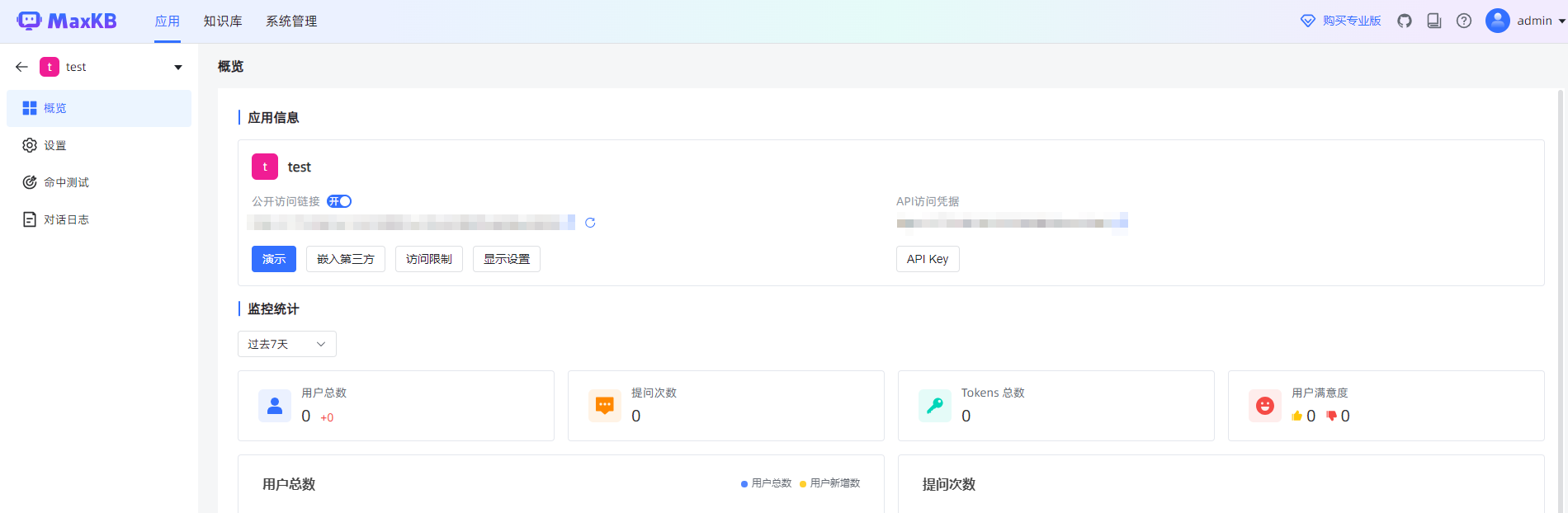Click the MaxKB logo
The width and height of the screenshot is (1568, 513).
click(x=68, y=21)
